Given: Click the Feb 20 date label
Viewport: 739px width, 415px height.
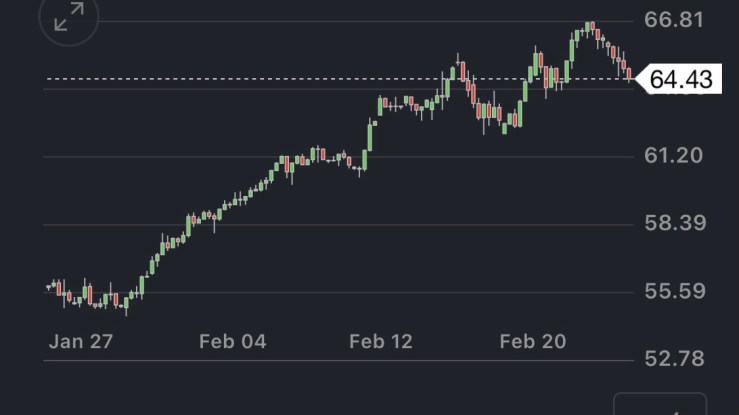Looking at the screenshot, I should click(532, 342).
